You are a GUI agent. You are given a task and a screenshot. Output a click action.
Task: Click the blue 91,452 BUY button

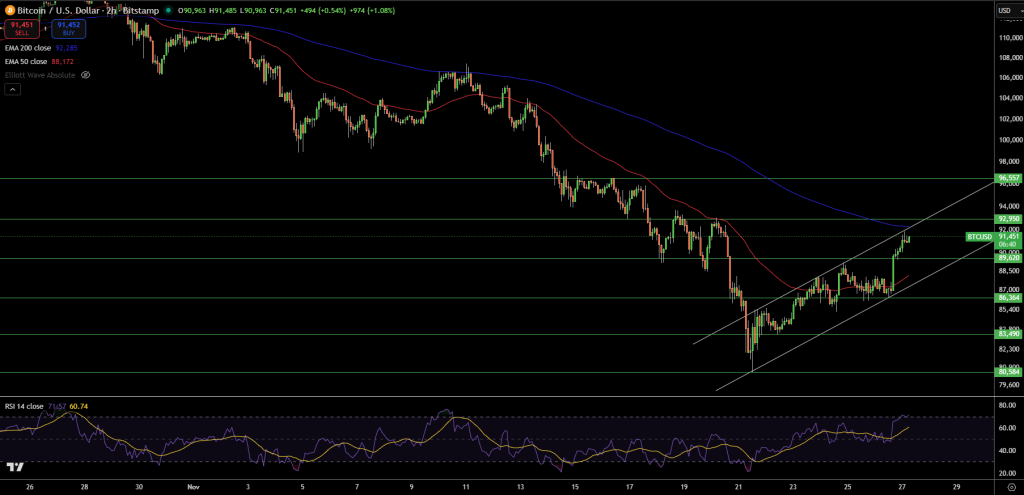[69, 28]
